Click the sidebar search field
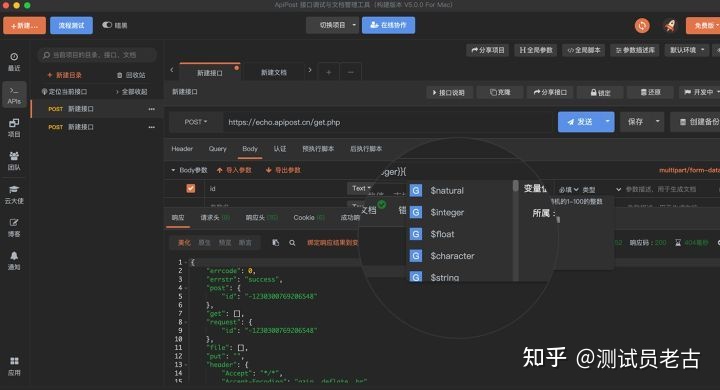720x390 pixels. click(x=97, y=55)
